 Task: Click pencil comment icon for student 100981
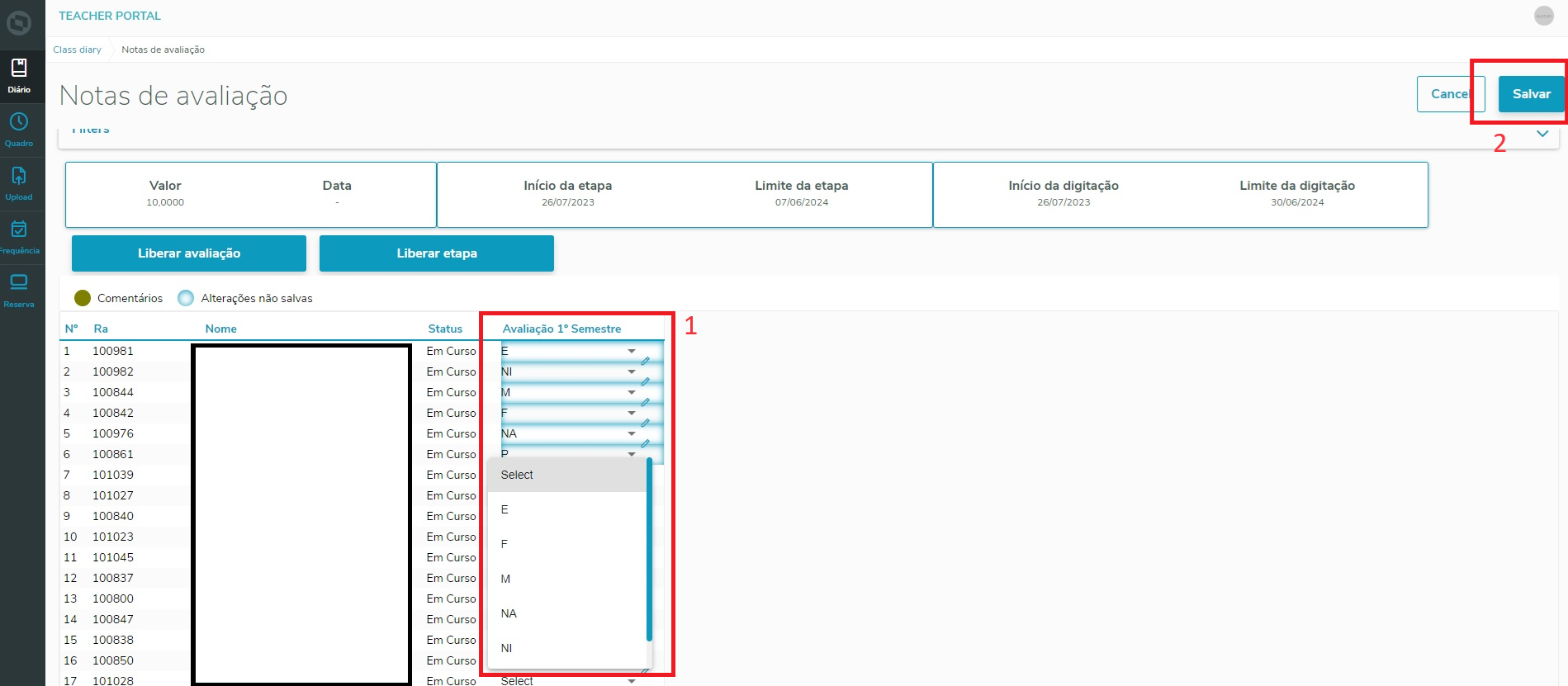pyautogui.click(x=646, y=361)
